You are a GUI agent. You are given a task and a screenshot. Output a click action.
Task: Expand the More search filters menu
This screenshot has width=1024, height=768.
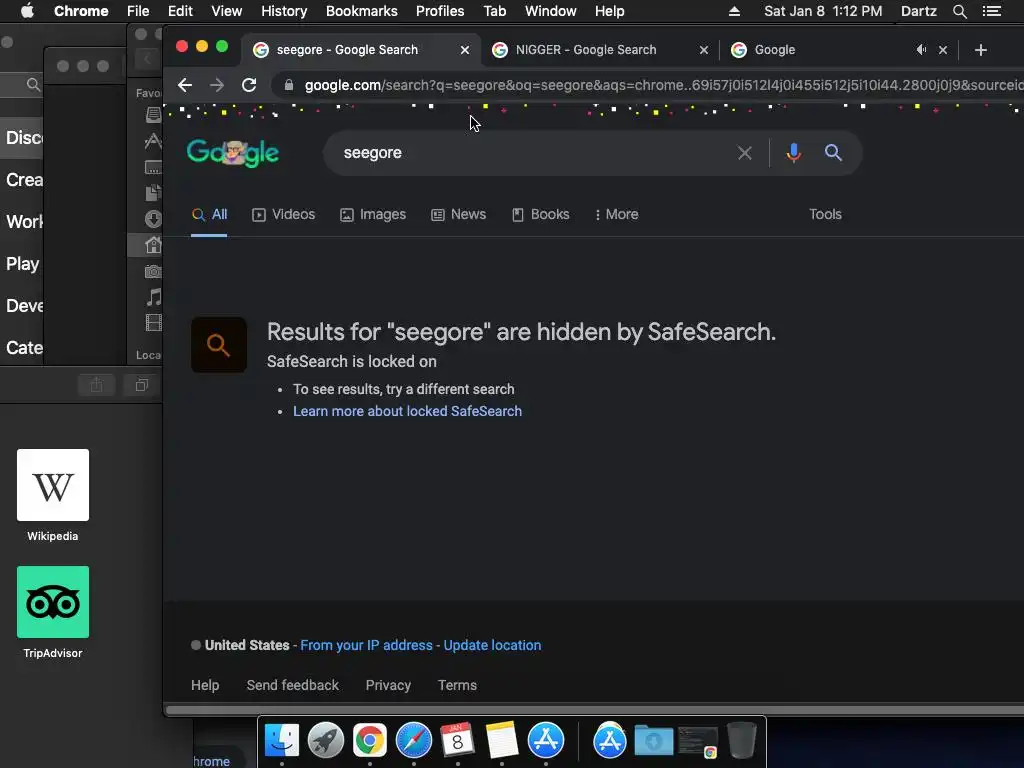(x=616, y=214)
